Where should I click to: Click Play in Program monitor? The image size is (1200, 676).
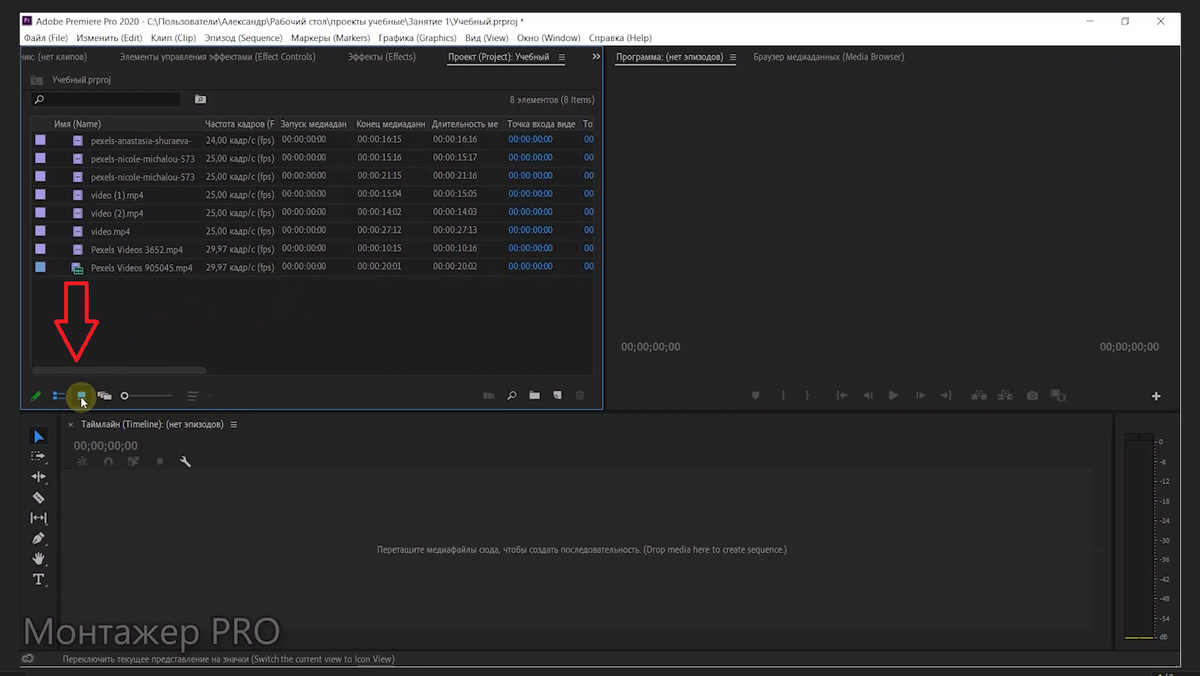[893, 396]
